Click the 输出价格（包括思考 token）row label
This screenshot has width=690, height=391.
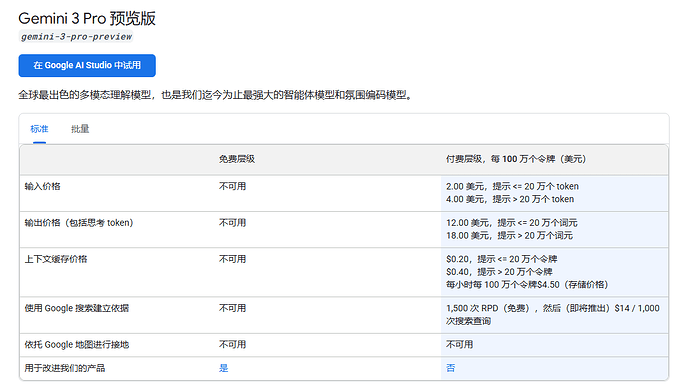(79, 223)
